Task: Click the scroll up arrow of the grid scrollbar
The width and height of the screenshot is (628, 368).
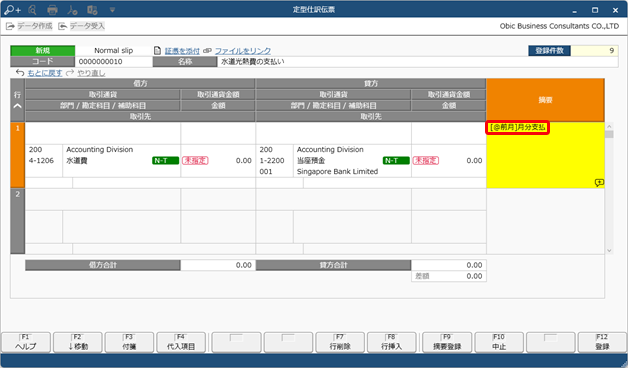Action: coord(609,127)
